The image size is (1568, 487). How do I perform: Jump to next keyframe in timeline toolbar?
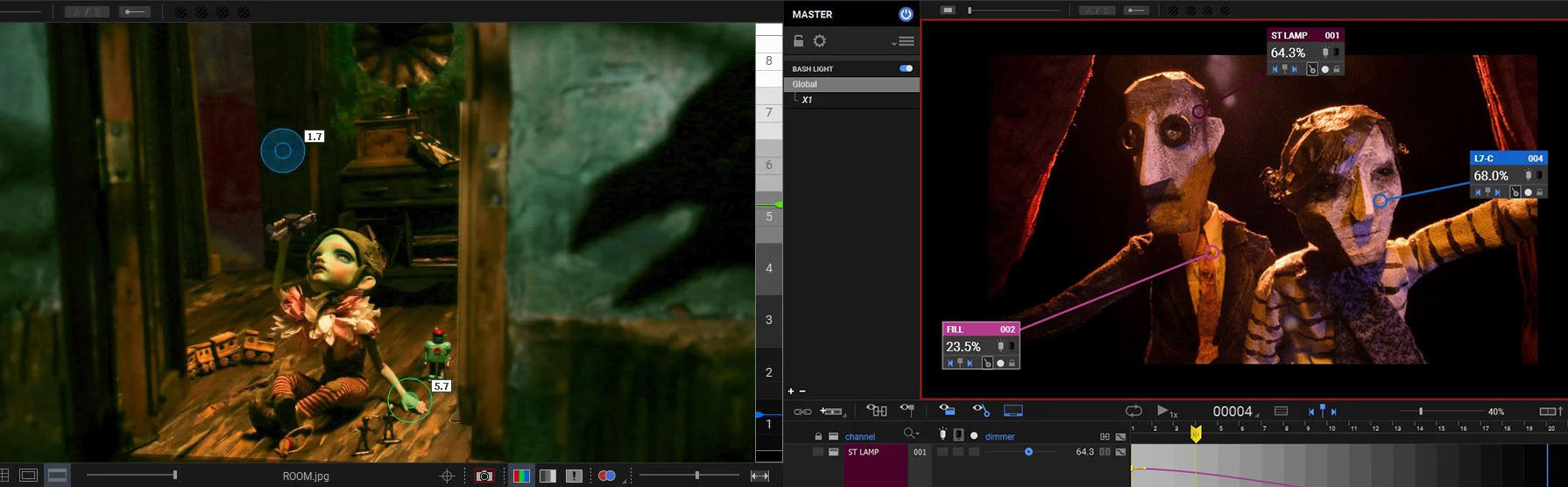1334,412
